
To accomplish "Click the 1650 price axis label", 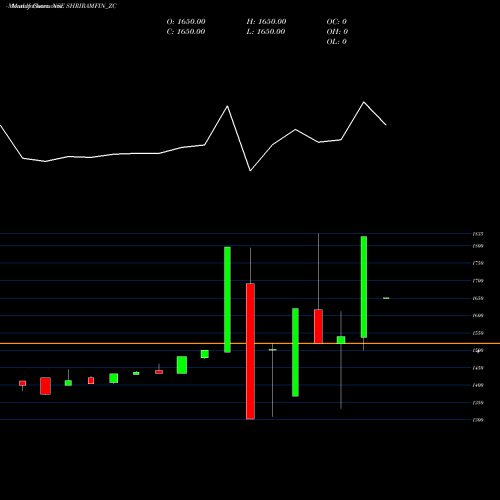I will 478,298.
